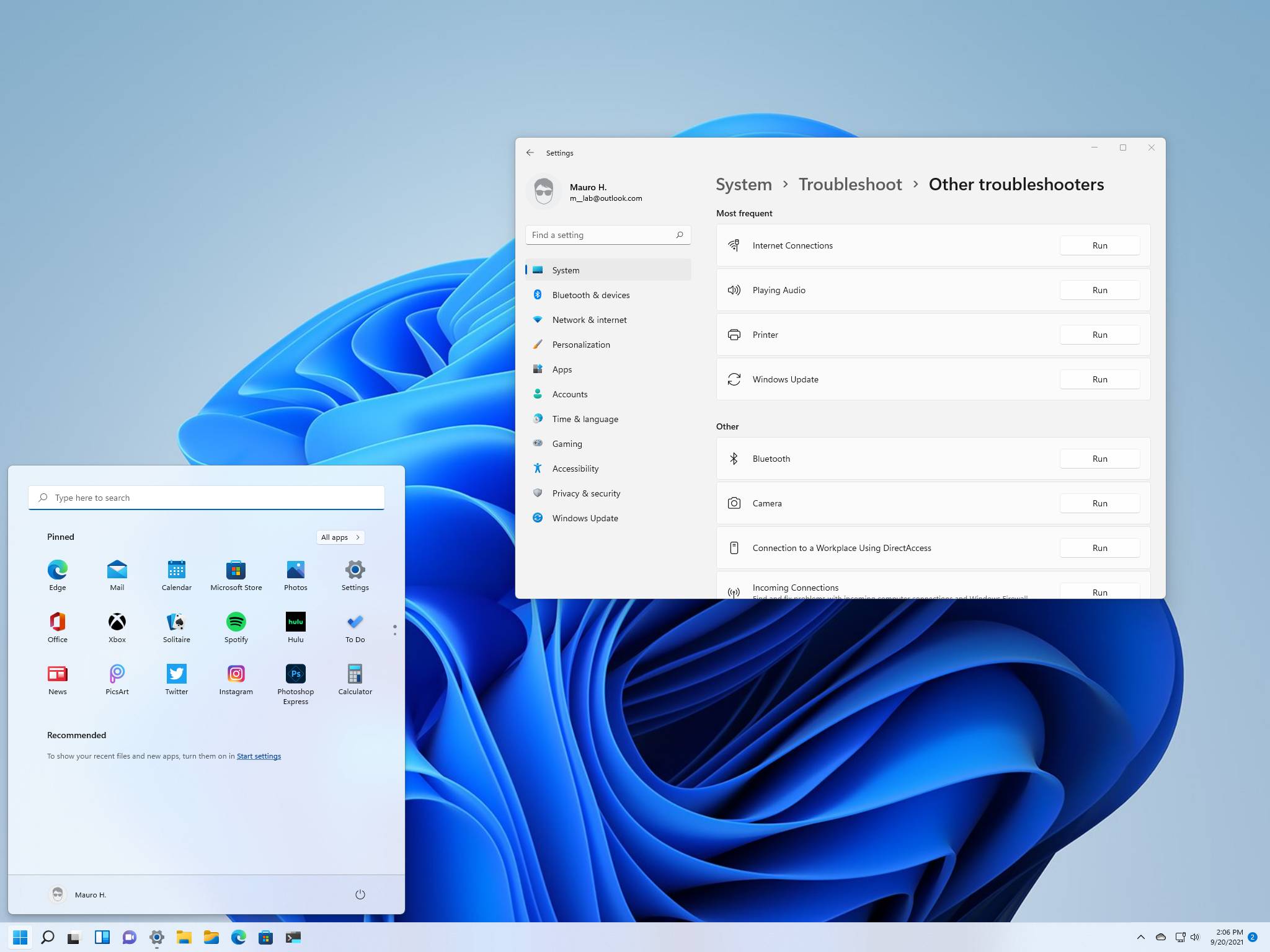Click the All apps button in Start
The width and height of the screenshot is (1270, 952).
(340, 537)
